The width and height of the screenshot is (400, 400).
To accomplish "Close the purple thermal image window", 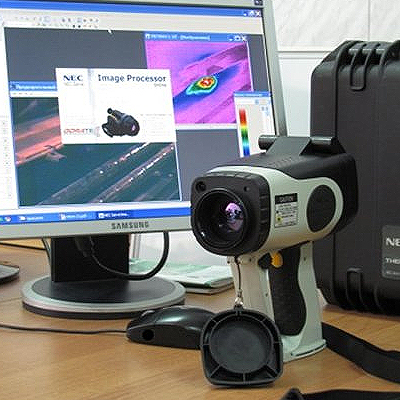I will [244, 39].
